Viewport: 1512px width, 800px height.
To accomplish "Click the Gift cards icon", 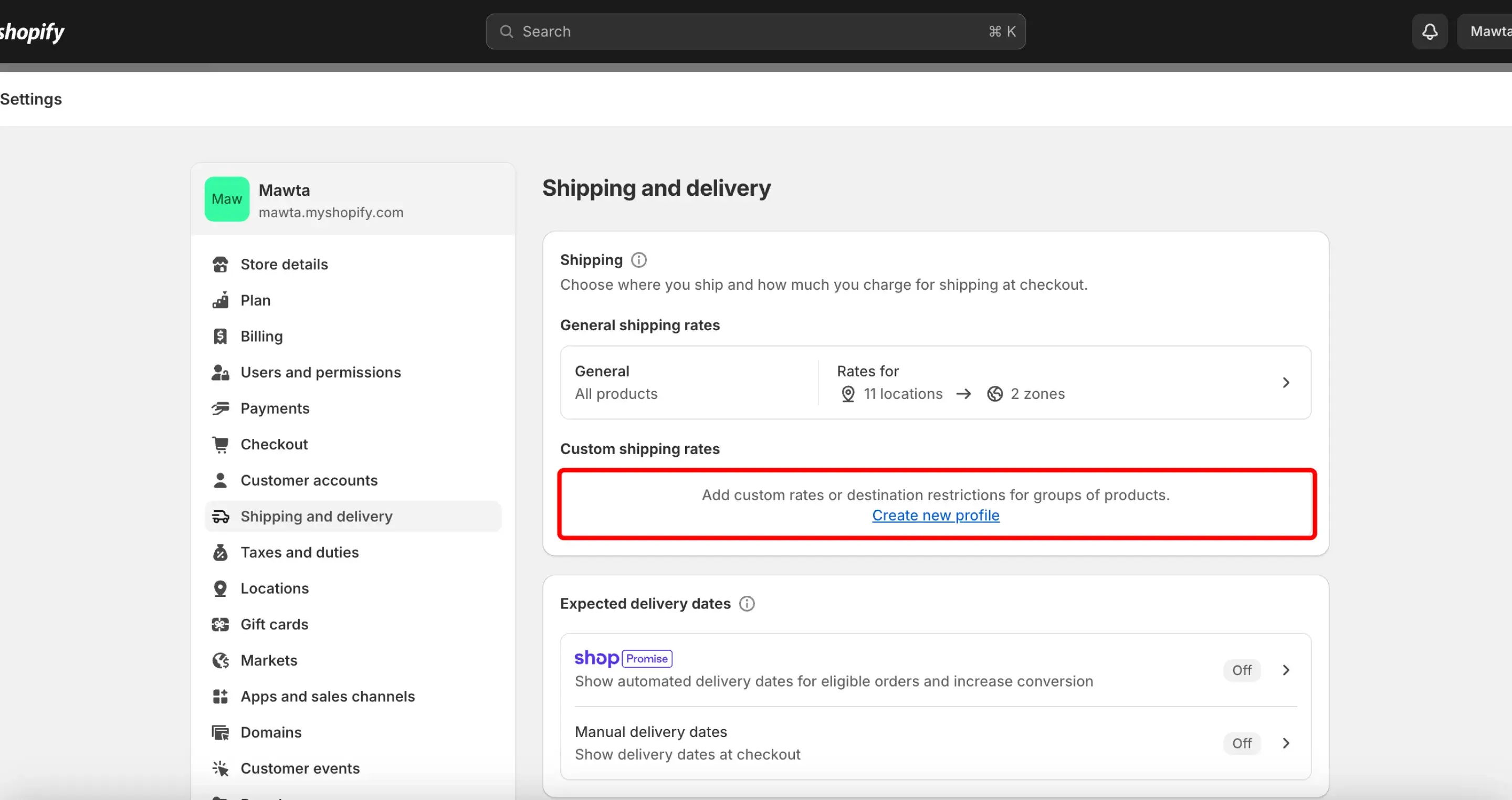I will coord(220,625).
